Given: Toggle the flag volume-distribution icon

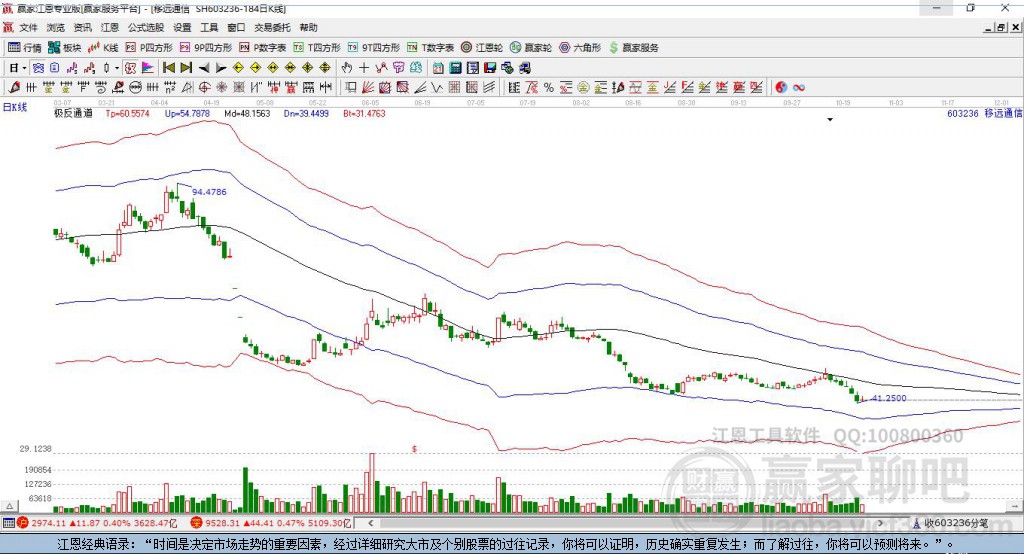Looking at the screenshot, I should [x=148, y=68].
